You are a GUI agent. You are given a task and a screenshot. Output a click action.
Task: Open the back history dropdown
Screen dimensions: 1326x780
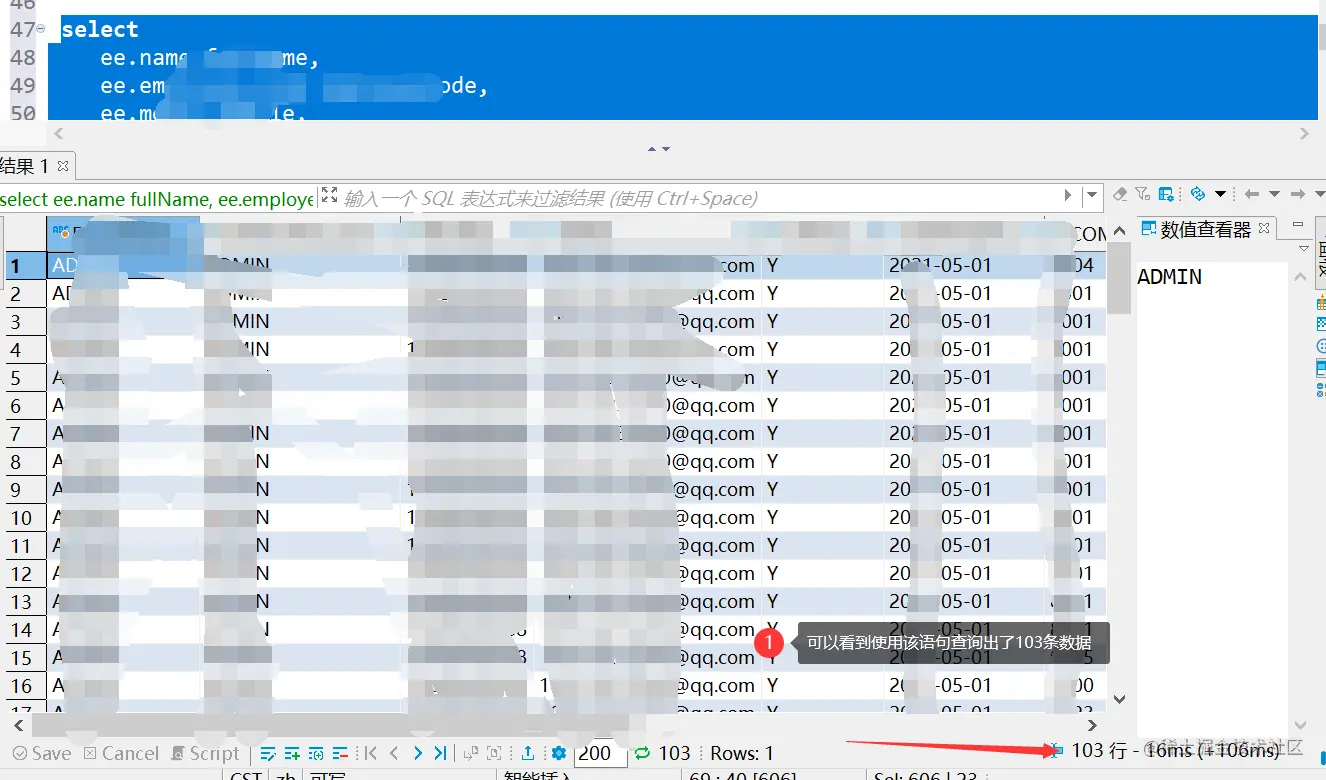(1274, 194)
